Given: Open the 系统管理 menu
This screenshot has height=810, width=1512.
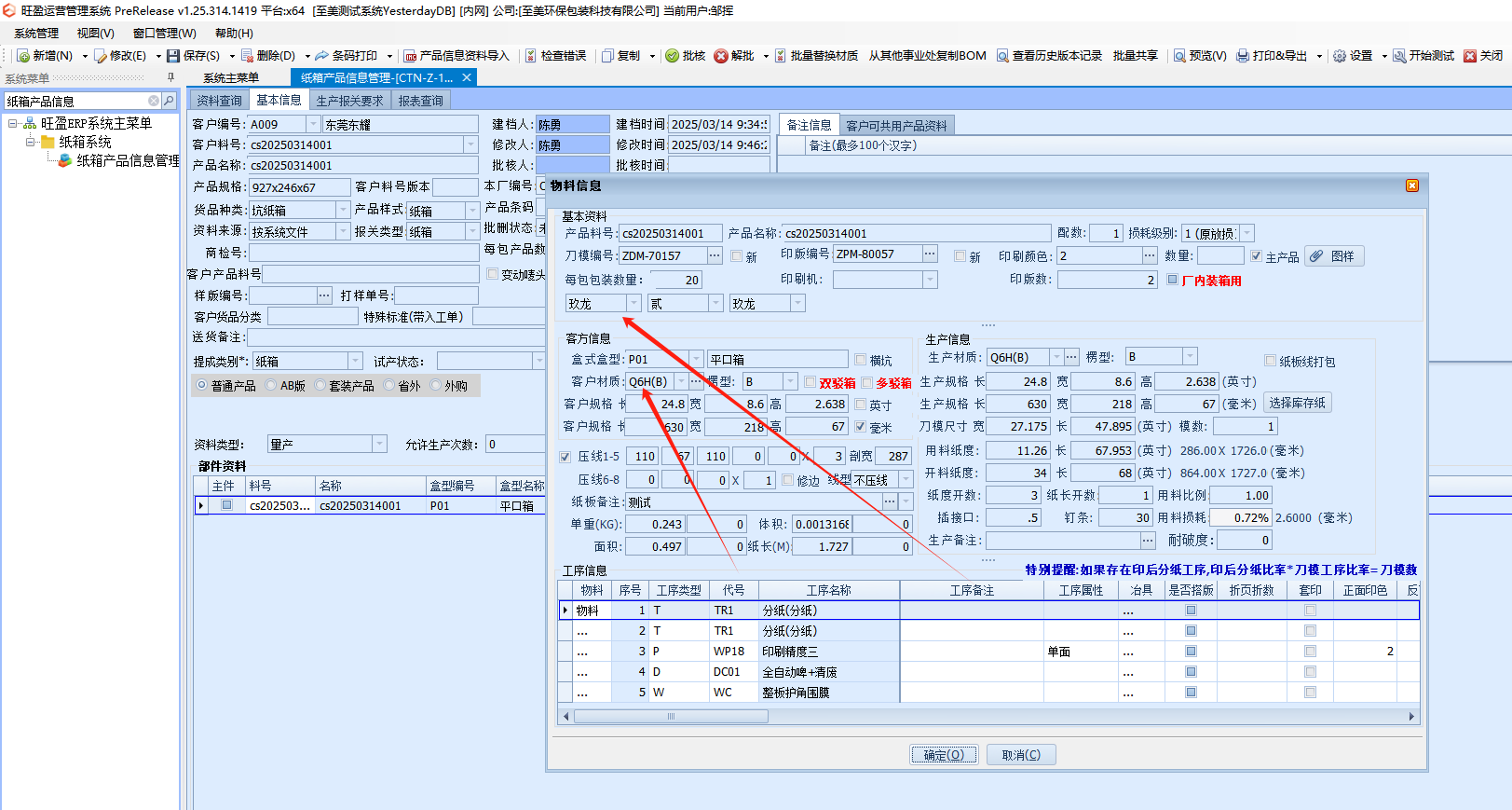Looking at the screenshot, I should (36, 33).
